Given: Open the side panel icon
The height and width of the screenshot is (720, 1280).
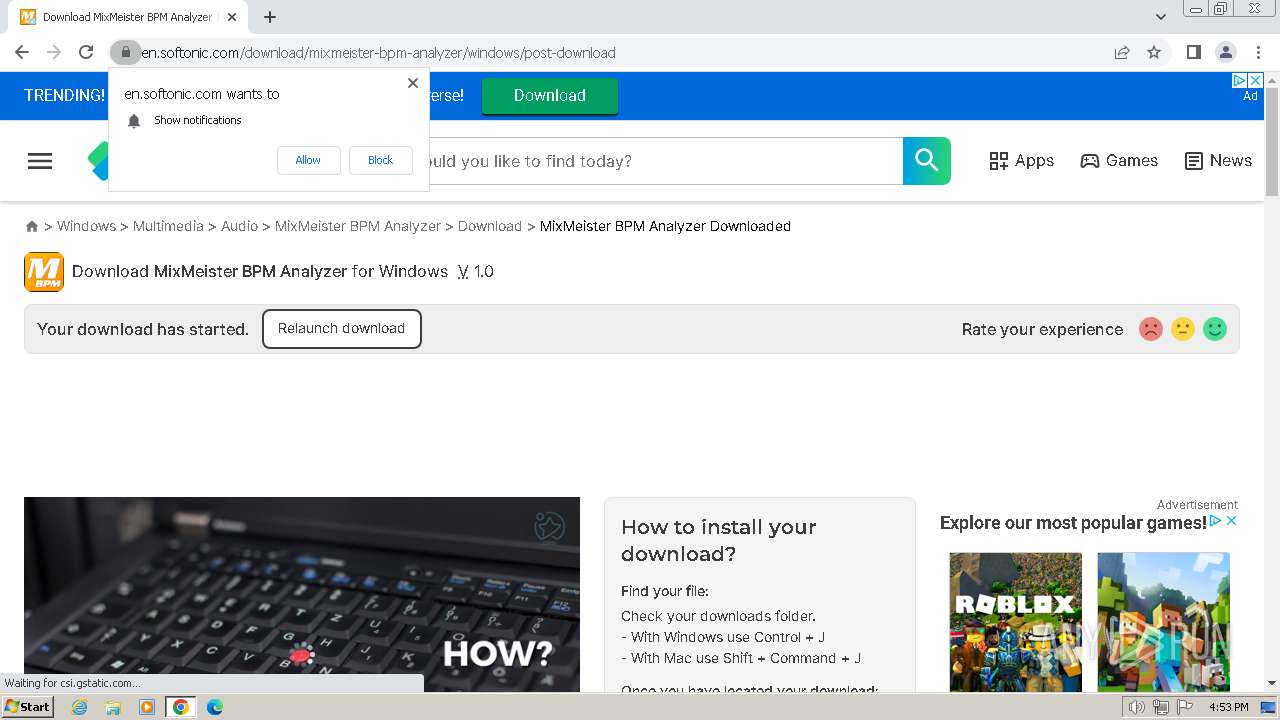Looking at the screenshot, I should coord(1193,52).
